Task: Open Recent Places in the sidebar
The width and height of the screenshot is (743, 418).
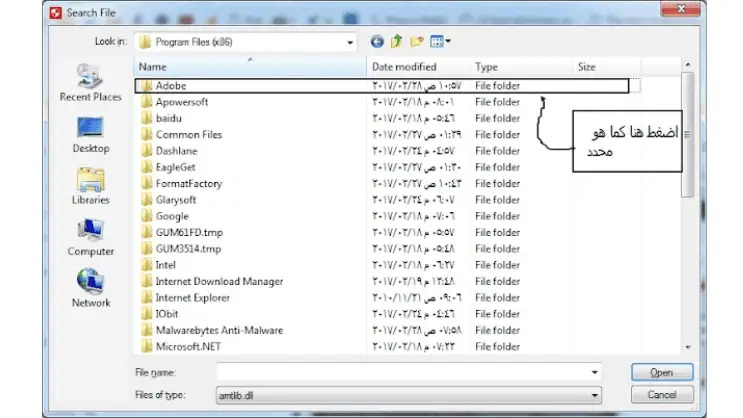Action: pos(90,83)
